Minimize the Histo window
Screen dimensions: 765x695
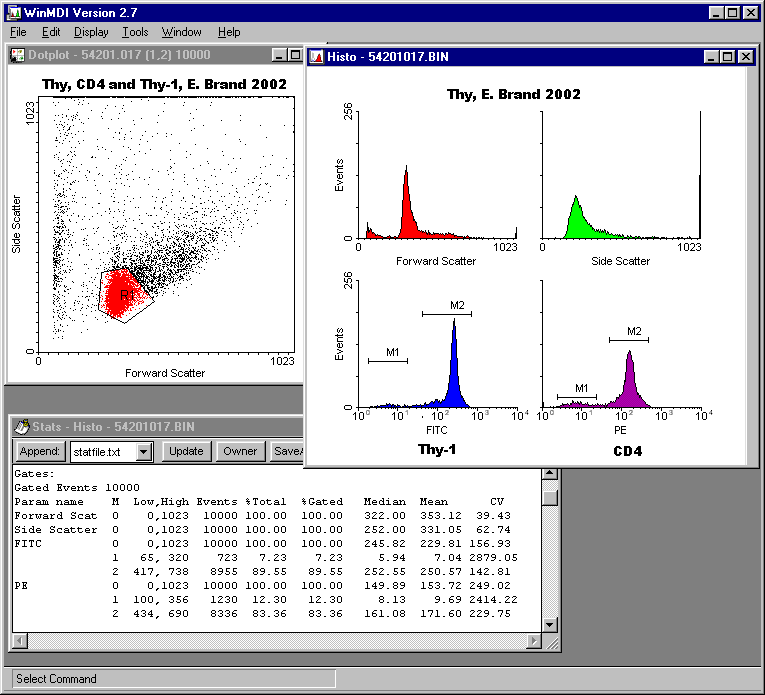[711, 57]
